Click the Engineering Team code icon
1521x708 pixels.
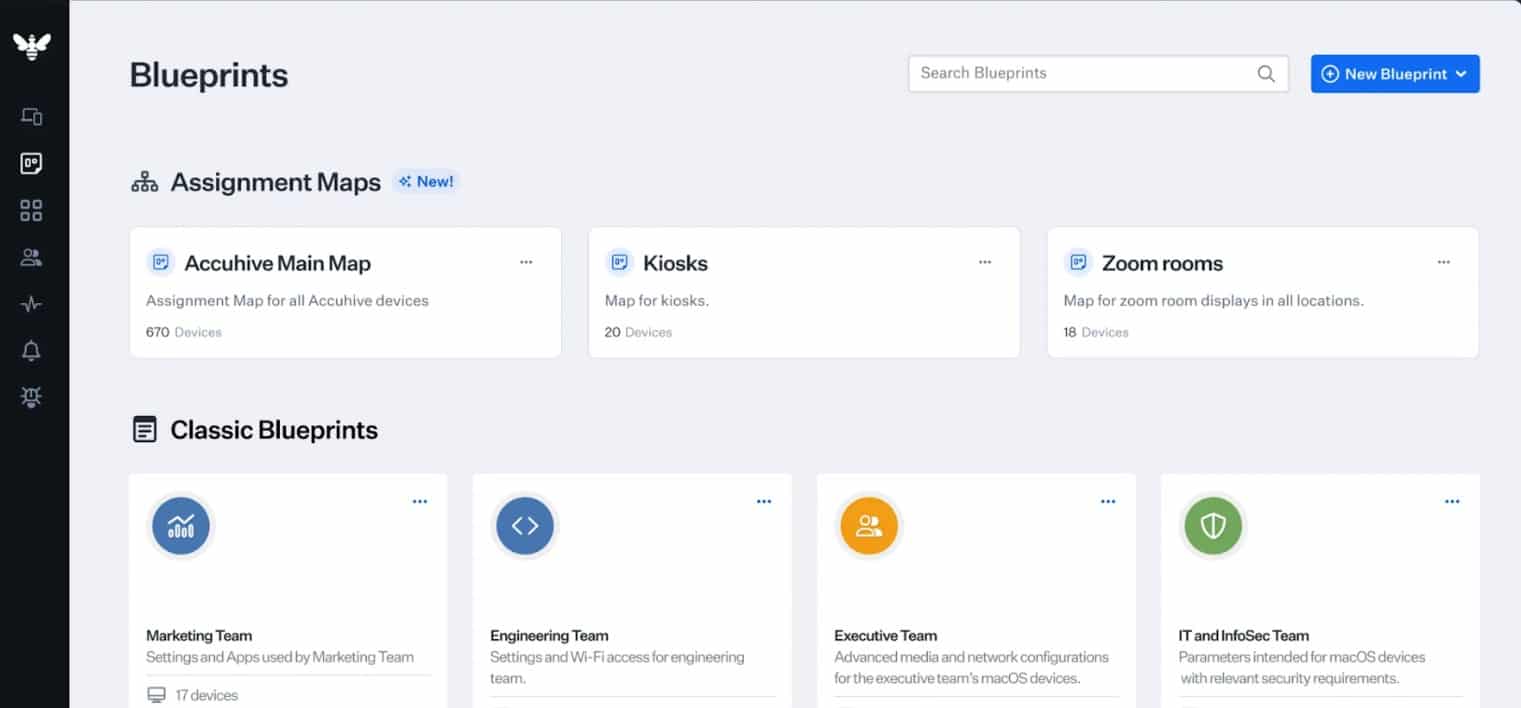[525, 526]
